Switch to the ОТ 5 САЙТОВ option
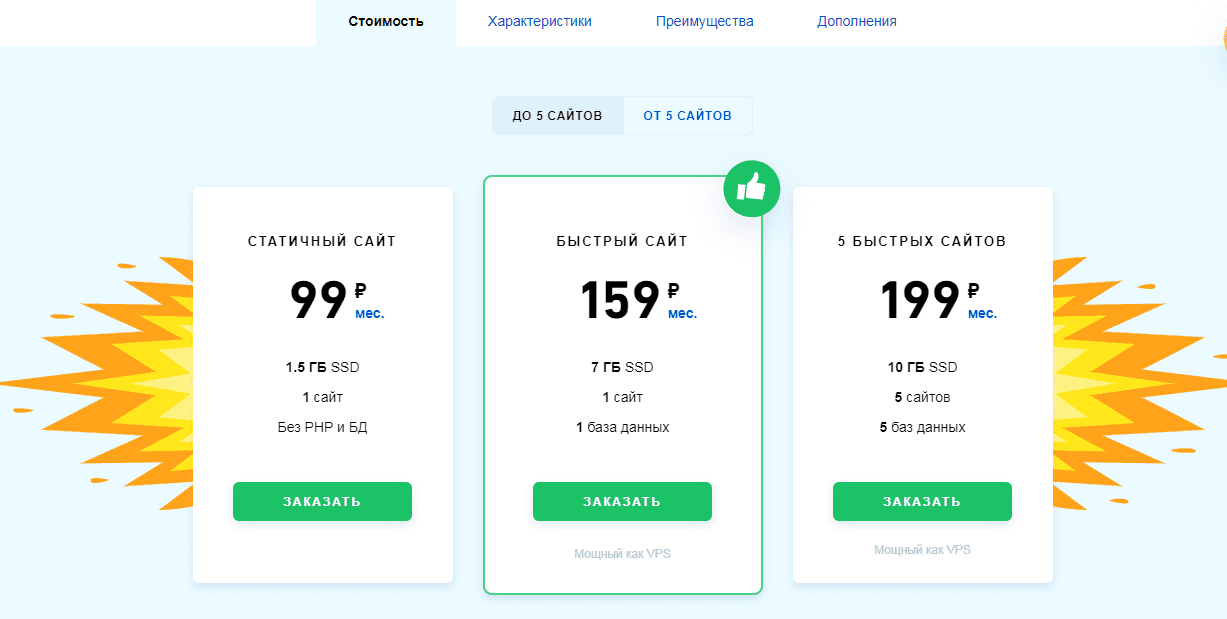 coord(688,115)
